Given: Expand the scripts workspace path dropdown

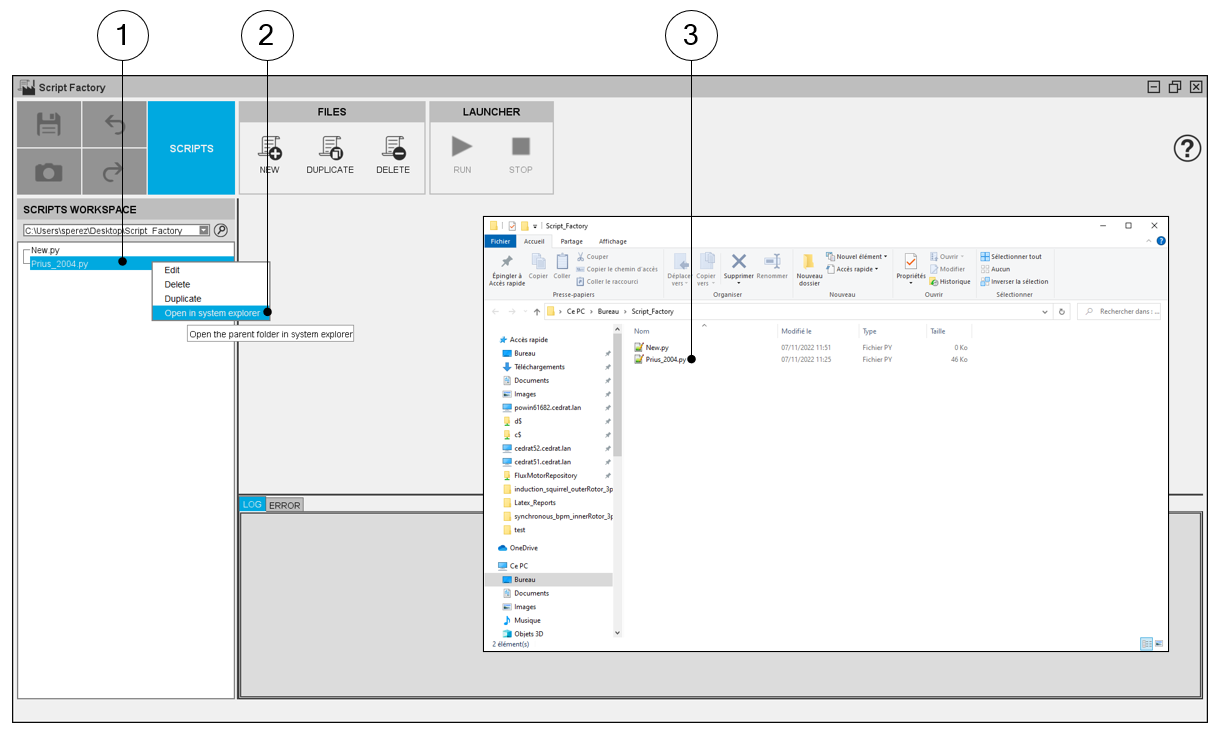Looking at the screenshot, I should tap(204, 230).
